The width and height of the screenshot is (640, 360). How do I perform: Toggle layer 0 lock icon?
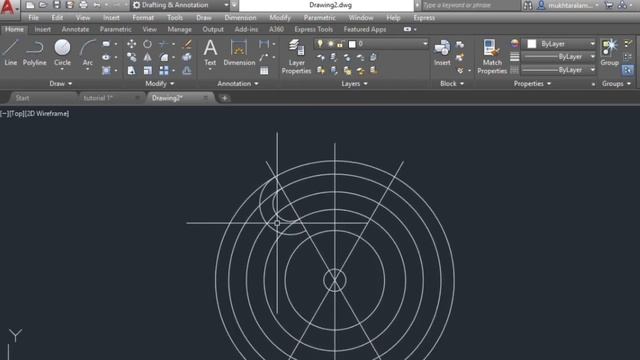coord(340,44)
